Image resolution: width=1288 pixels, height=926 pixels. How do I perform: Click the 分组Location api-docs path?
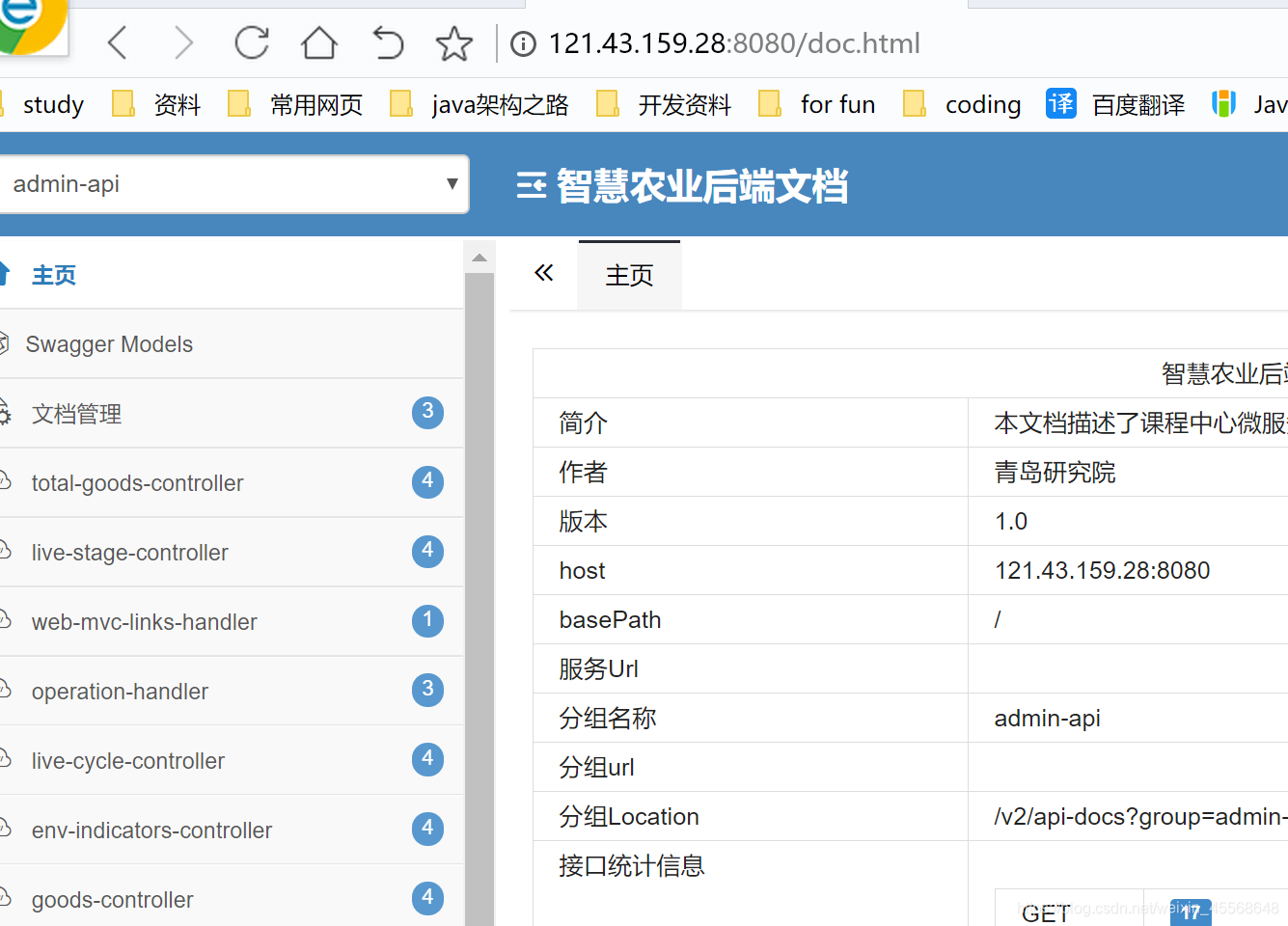tap(1141, 817)
